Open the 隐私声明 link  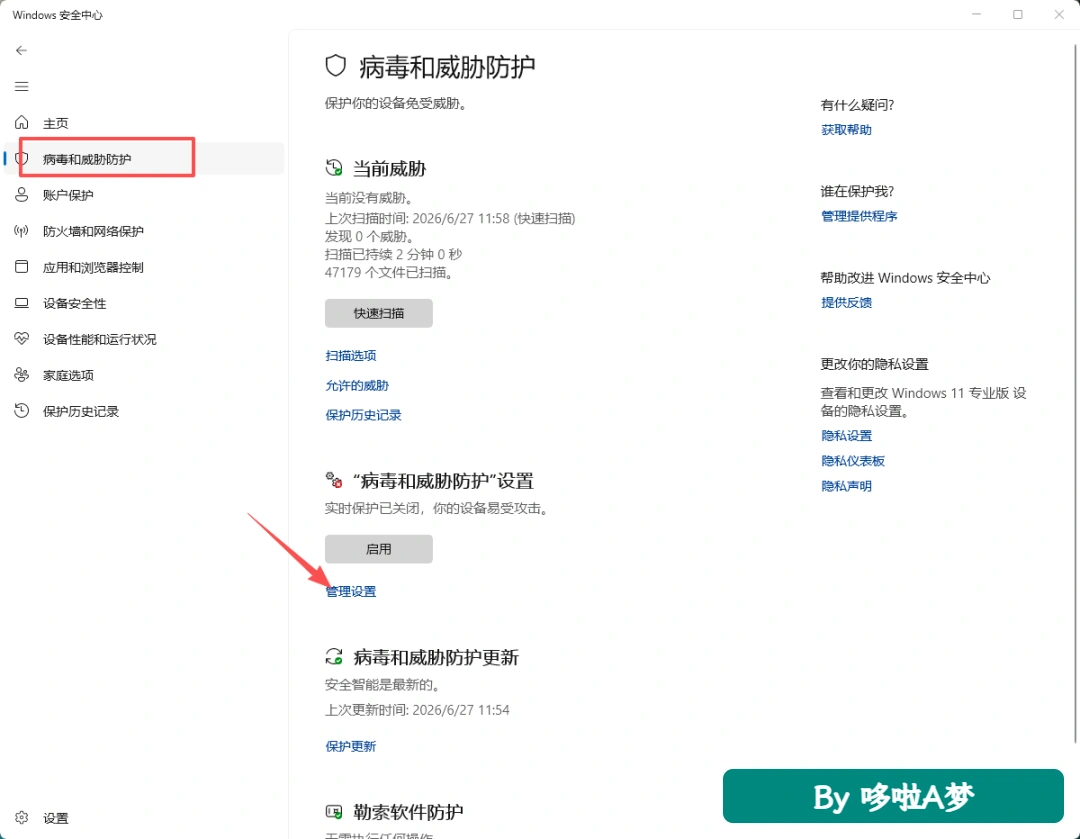(x=847, y=486)
